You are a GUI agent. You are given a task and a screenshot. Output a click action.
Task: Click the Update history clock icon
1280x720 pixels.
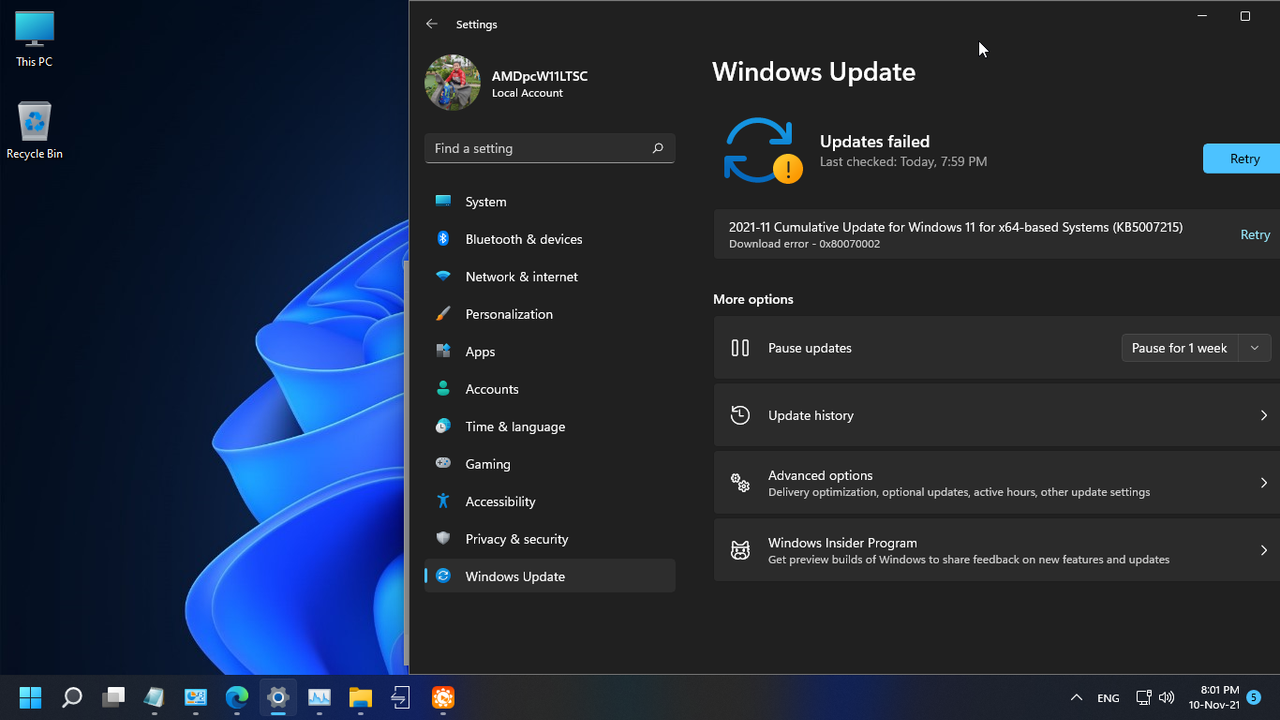[740, 415]
